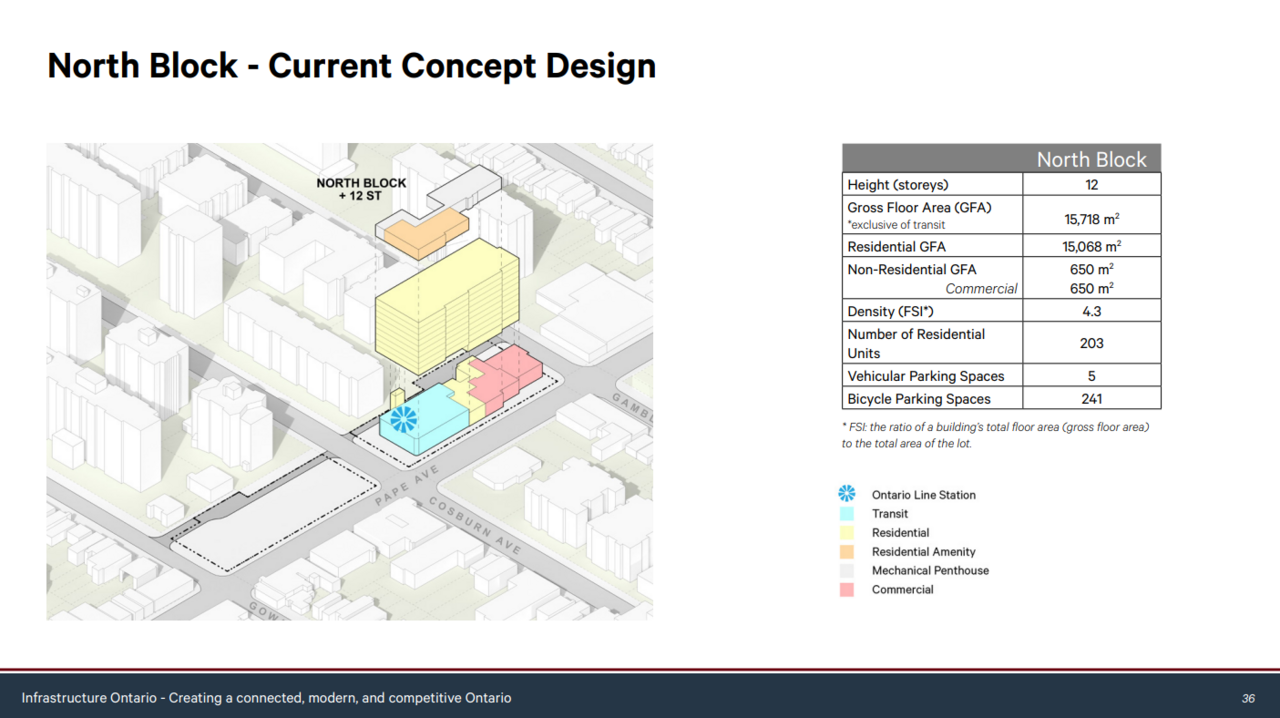
Task: Click the Residential GFA row label
Action: click(x=897, y=246)
